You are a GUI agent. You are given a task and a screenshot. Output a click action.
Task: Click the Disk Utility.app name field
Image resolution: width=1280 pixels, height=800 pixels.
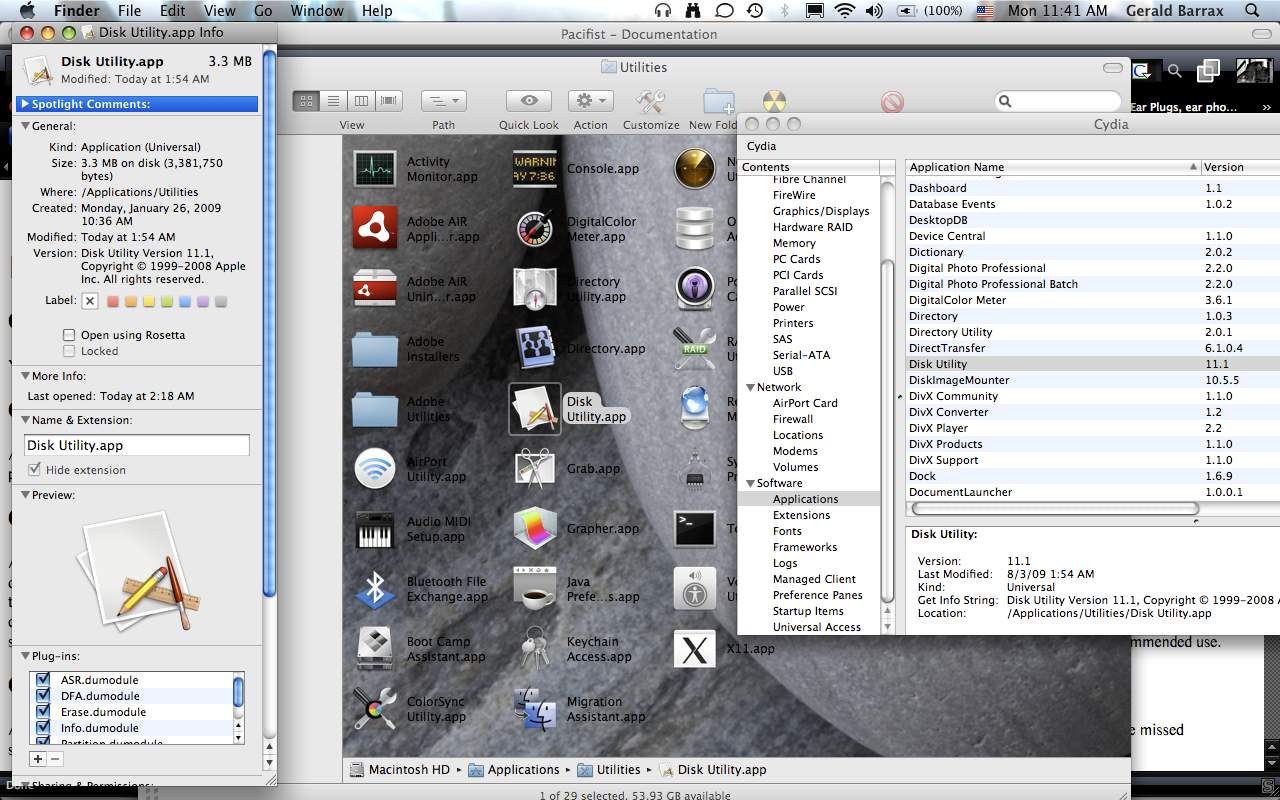coord(137,446)
